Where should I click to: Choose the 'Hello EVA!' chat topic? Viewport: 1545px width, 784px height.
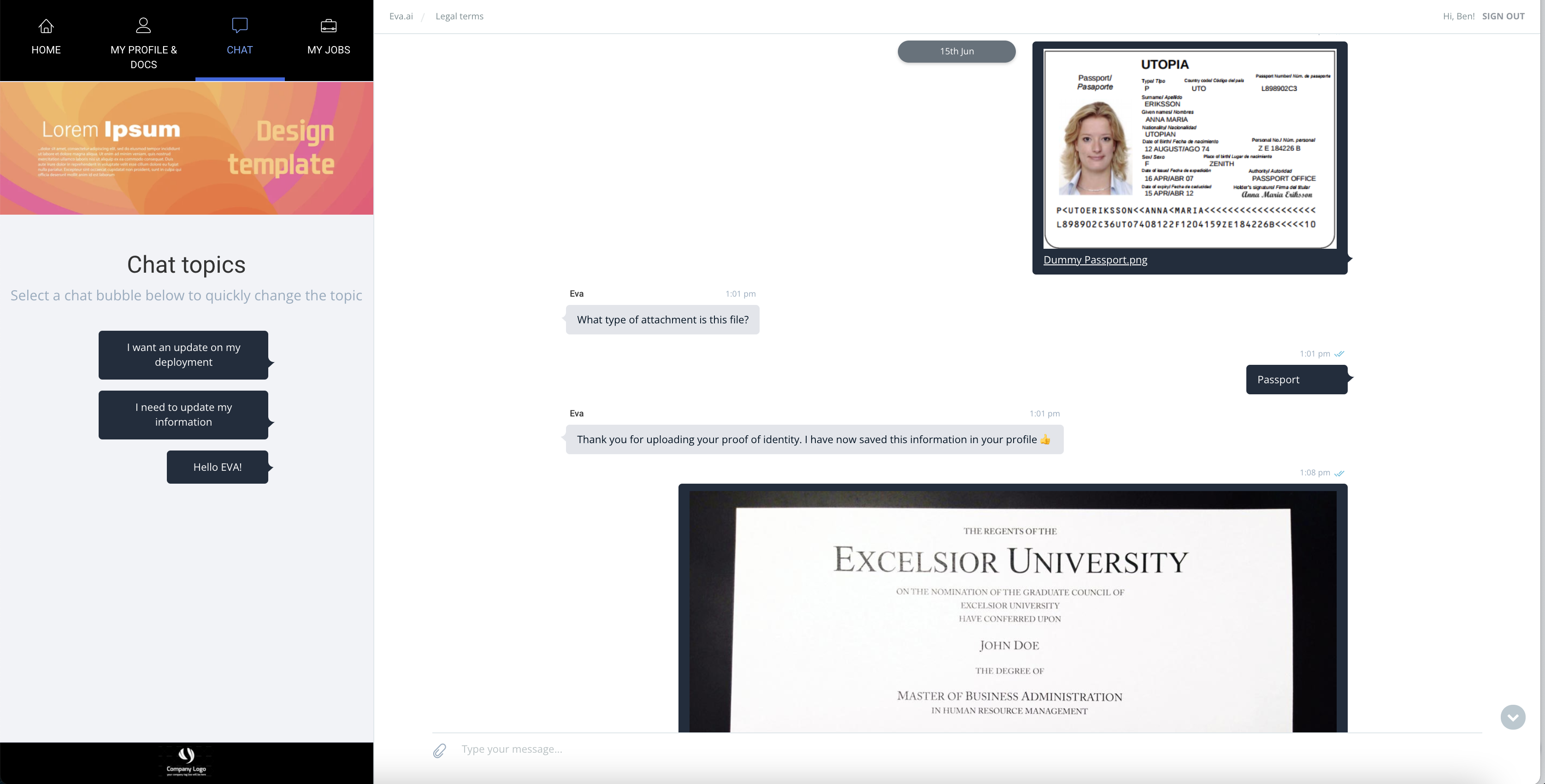pyautogui.click(x=217, y=467)
